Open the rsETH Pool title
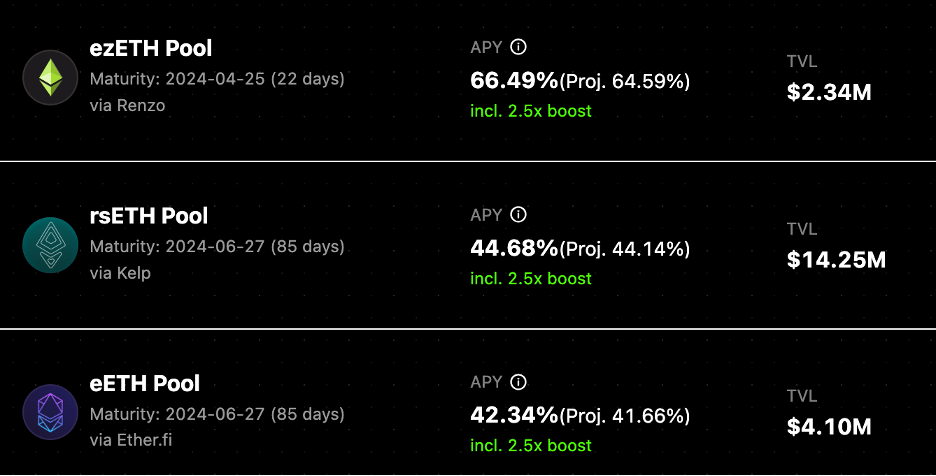936x476 pixels. (149, 216)
